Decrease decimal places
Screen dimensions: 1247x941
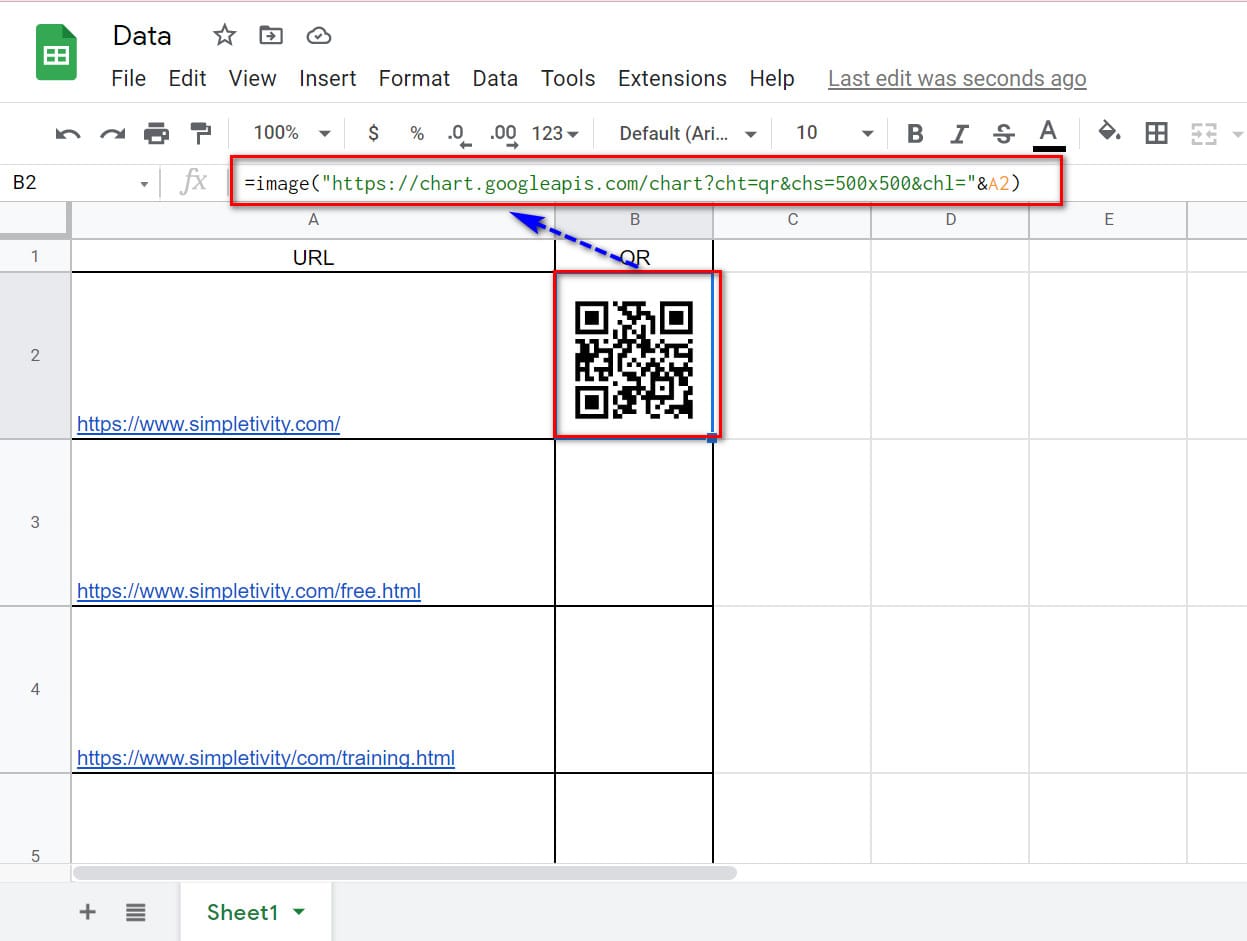[x=458, y=134]
